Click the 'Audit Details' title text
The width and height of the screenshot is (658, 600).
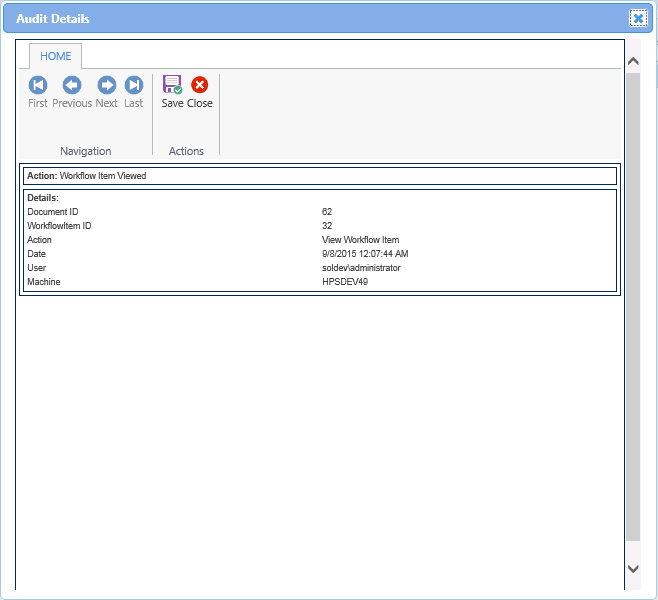(53, 19)
